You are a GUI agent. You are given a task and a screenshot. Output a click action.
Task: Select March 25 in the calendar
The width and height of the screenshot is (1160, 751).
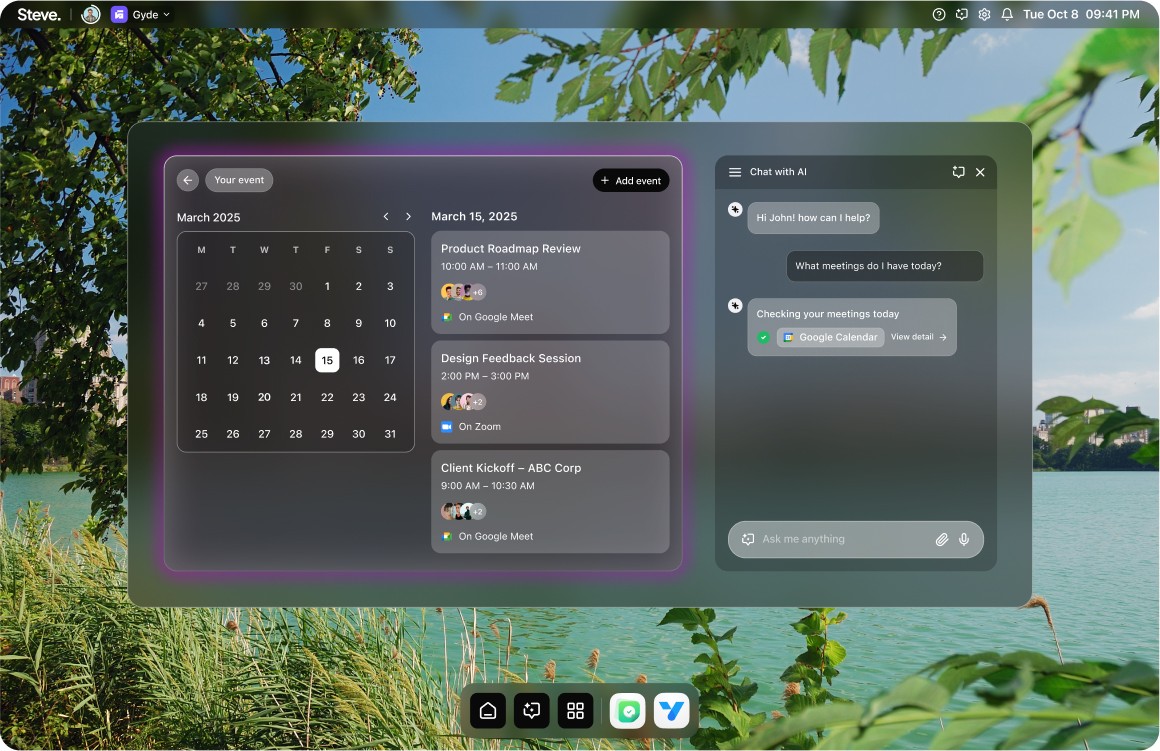pos(201,434)
